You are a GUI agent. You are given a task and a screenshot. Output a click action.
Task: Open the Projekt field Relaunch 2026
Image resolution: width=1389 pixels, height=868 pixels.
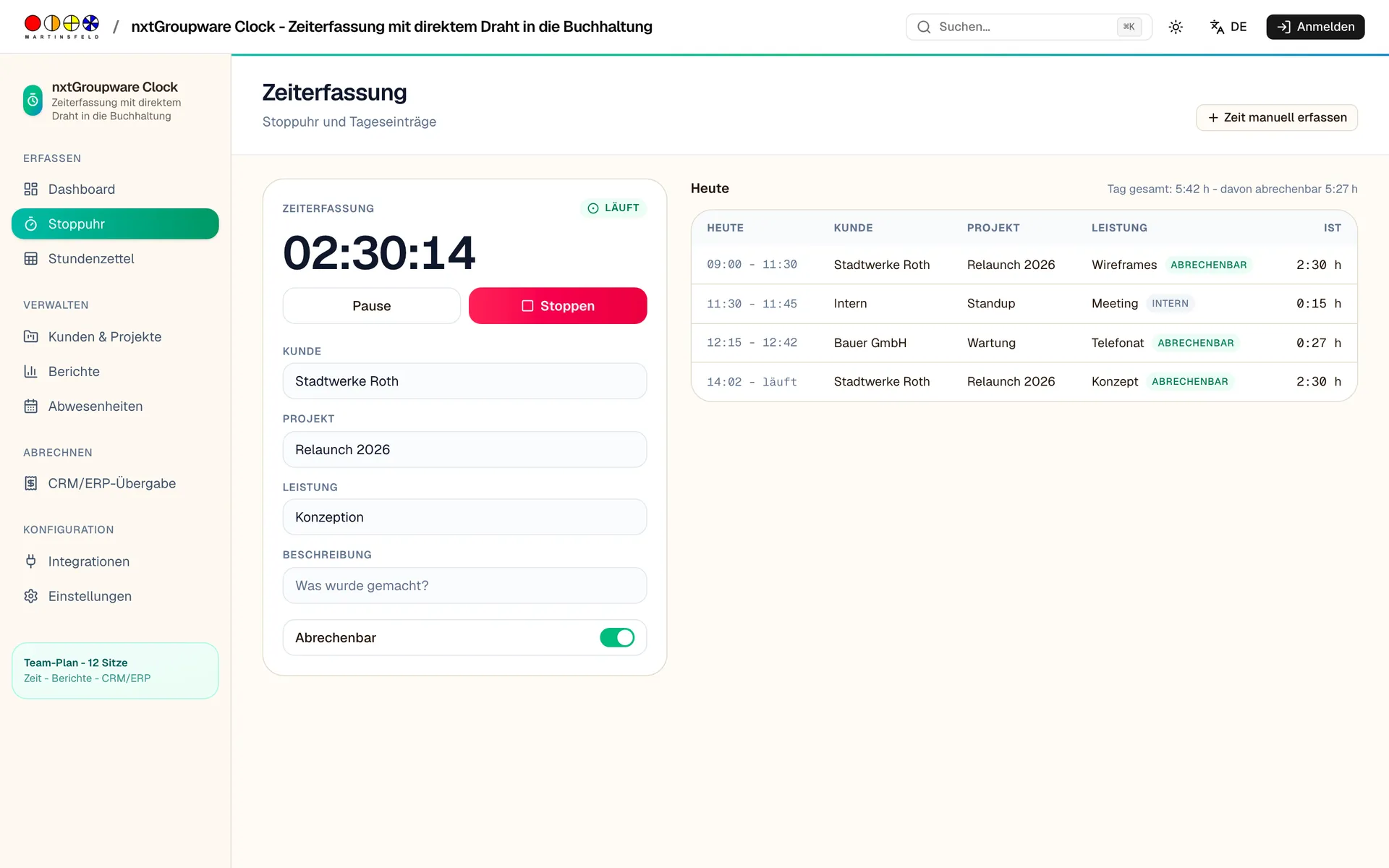(464, 449)
